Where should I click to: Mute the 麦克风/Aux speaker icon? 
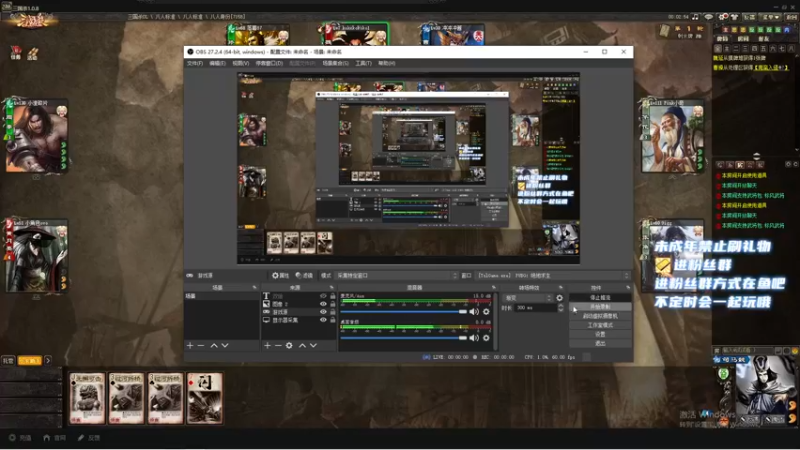(474, 312)
